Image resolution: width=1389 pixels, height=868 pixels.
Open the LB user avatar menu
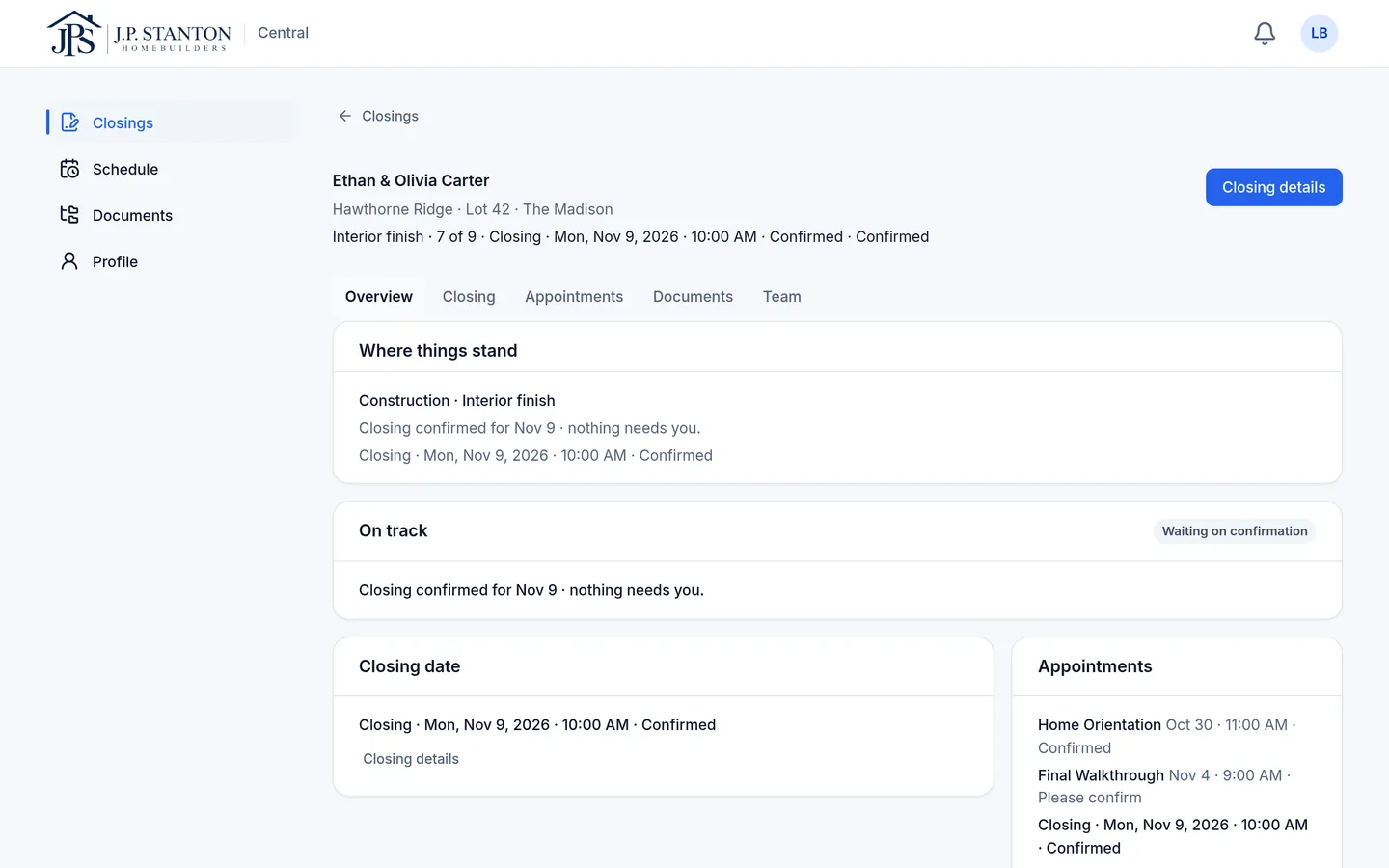(x=1319, y=34)
